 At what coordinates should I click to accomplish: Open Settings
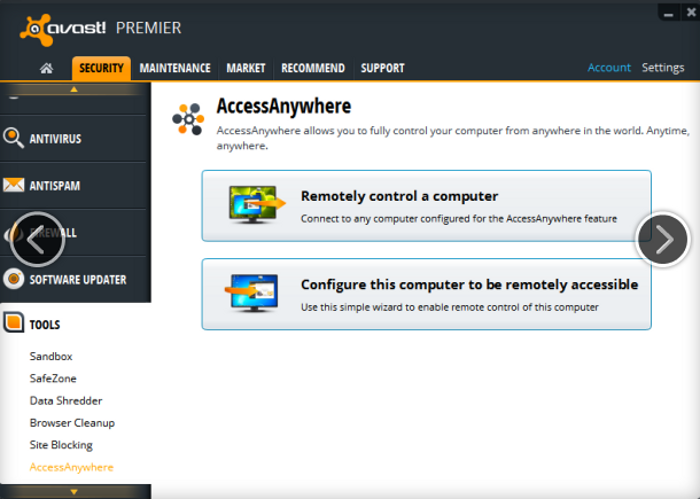pyautogui.click(x=663, y=68)
